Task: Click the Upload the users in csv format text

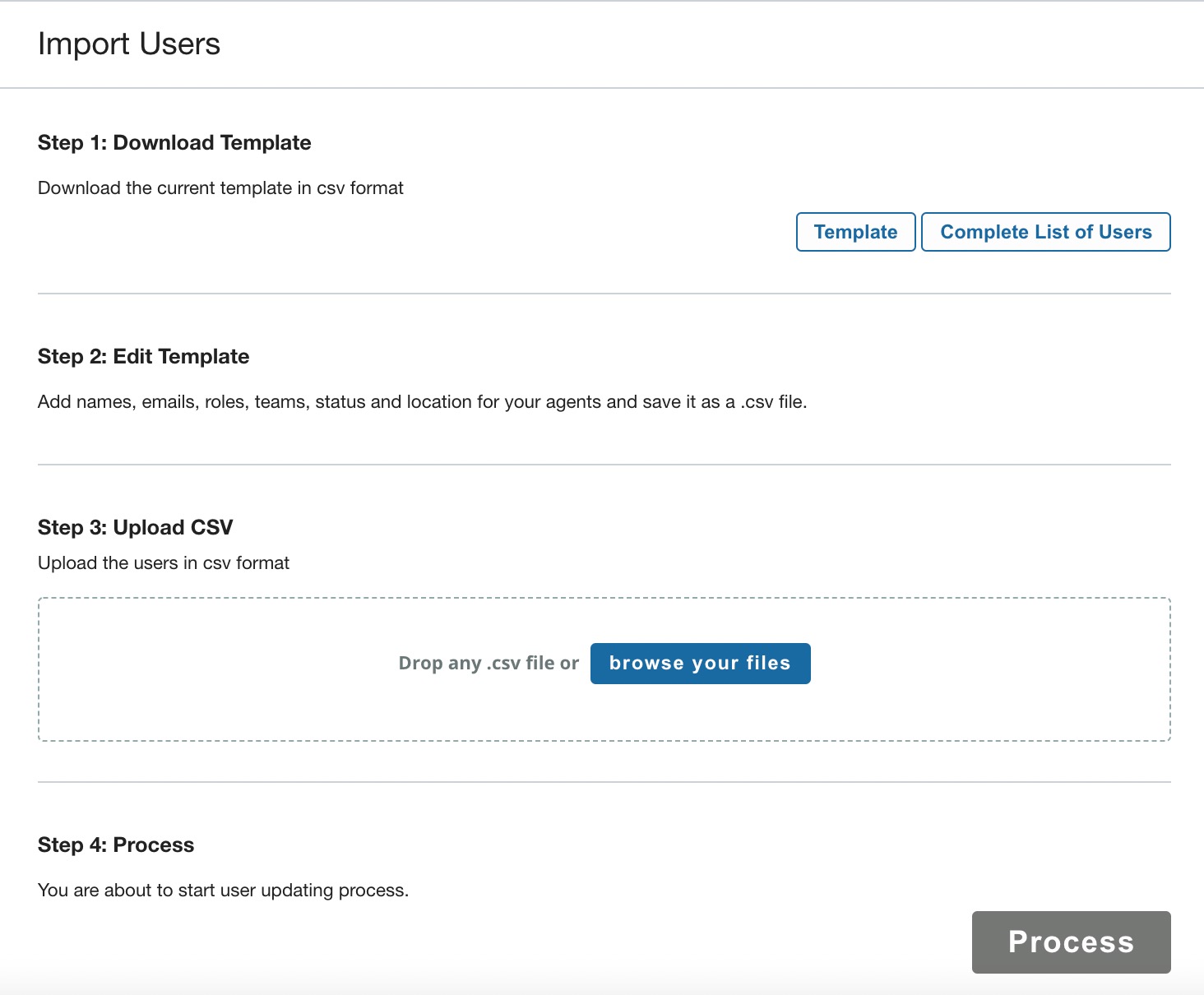Action: (x=163, y=562)
